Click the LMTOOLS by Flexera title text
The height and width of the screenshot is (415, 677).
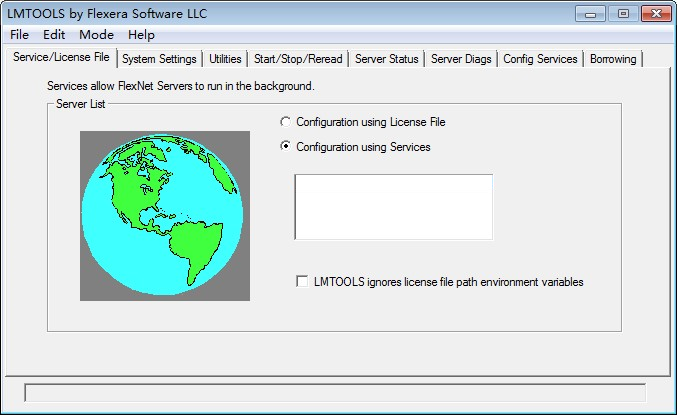(107, 13)
